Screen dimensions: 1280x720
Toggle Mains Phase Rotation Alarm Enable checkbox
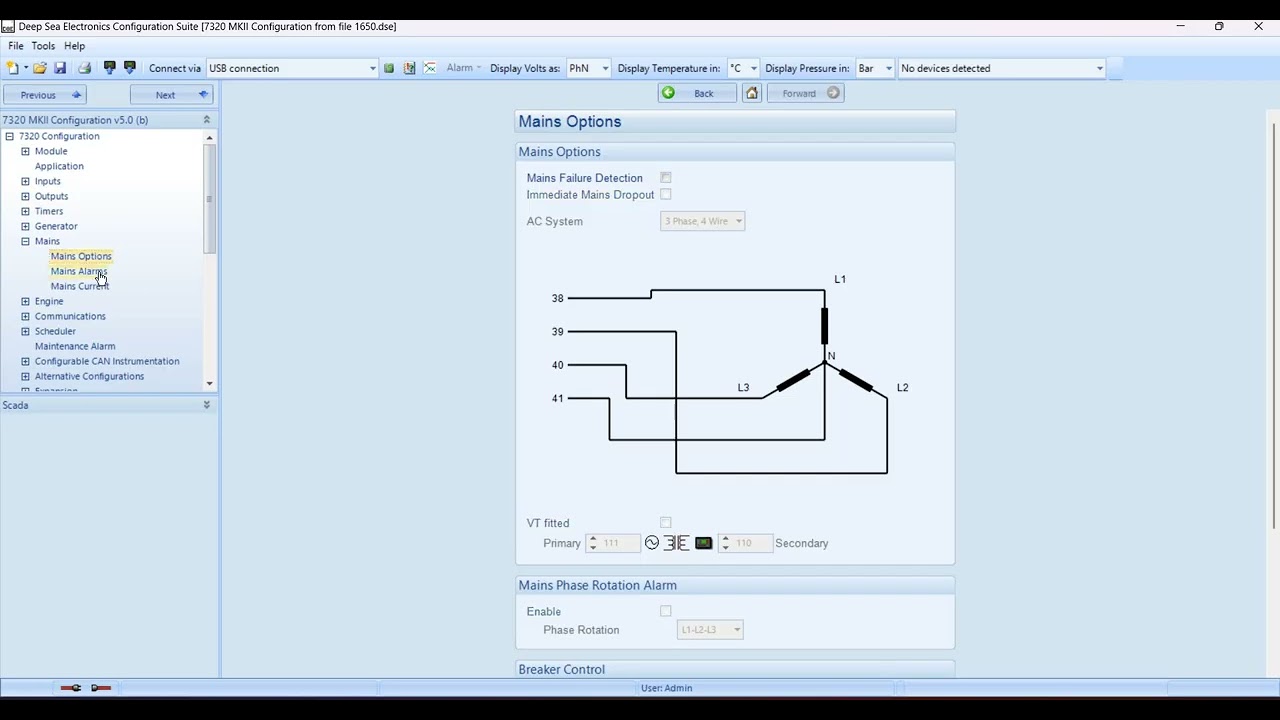pyautogui.click(x=666, y=611)
